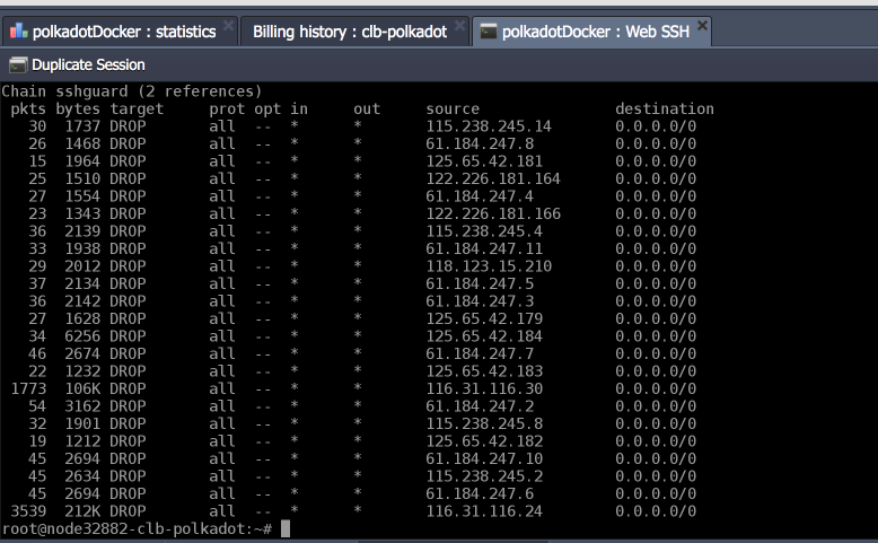Close the Web SSH tab

click(x=702, y=24)
